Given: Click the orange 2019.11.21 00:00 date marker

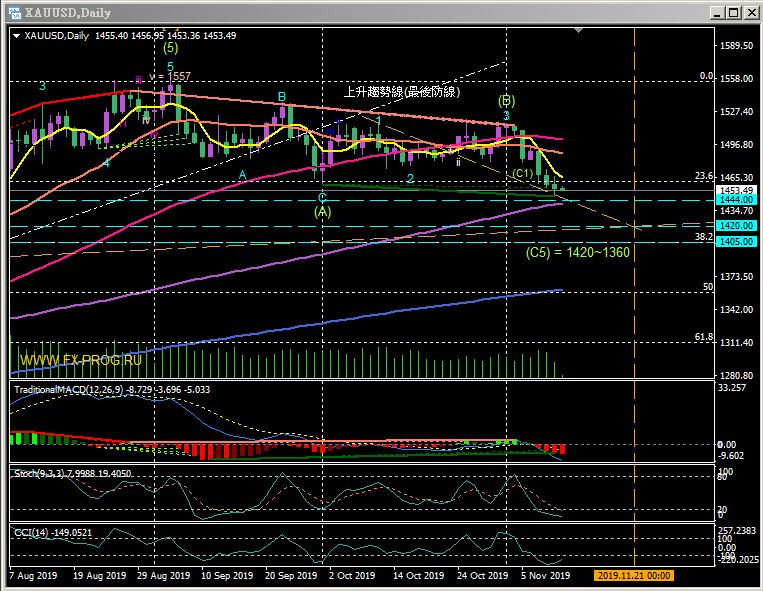Looking at the screenshot, I should (x=633, y=576).
